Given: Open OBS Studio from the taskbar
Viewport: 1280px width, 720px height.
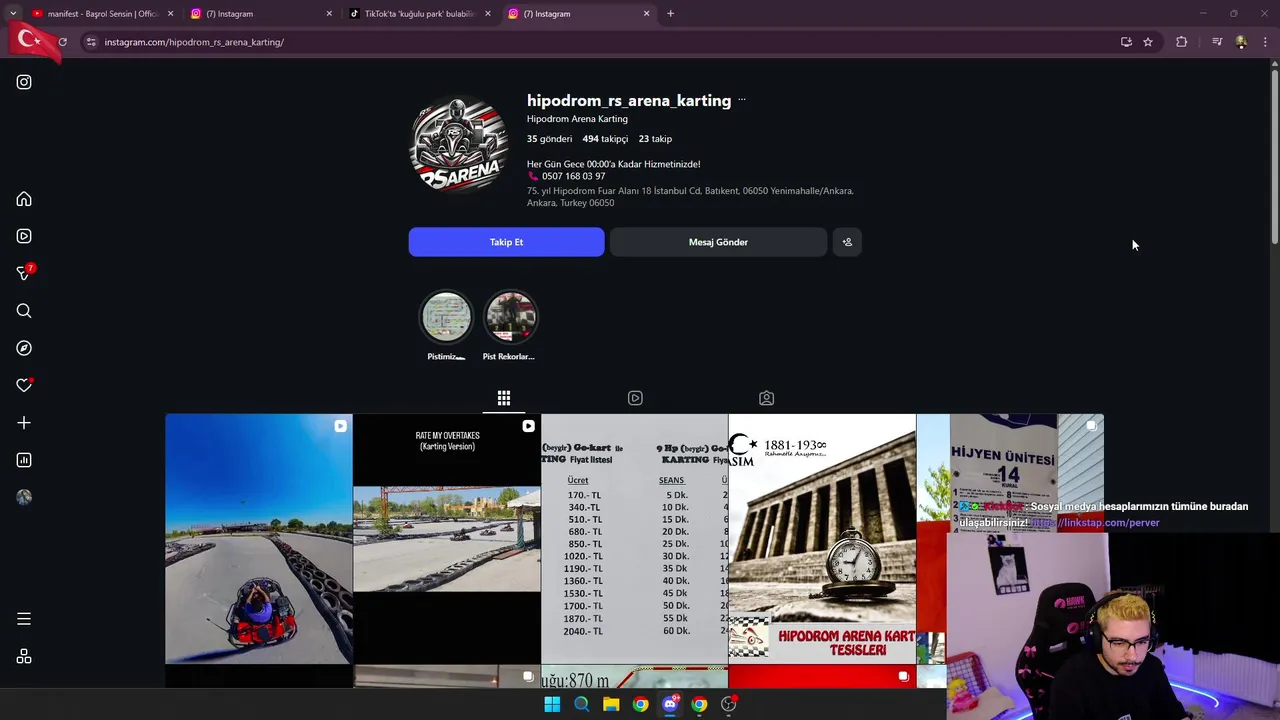Looking at the screenshot, I should pyautogui.click(x=729, y=704).
